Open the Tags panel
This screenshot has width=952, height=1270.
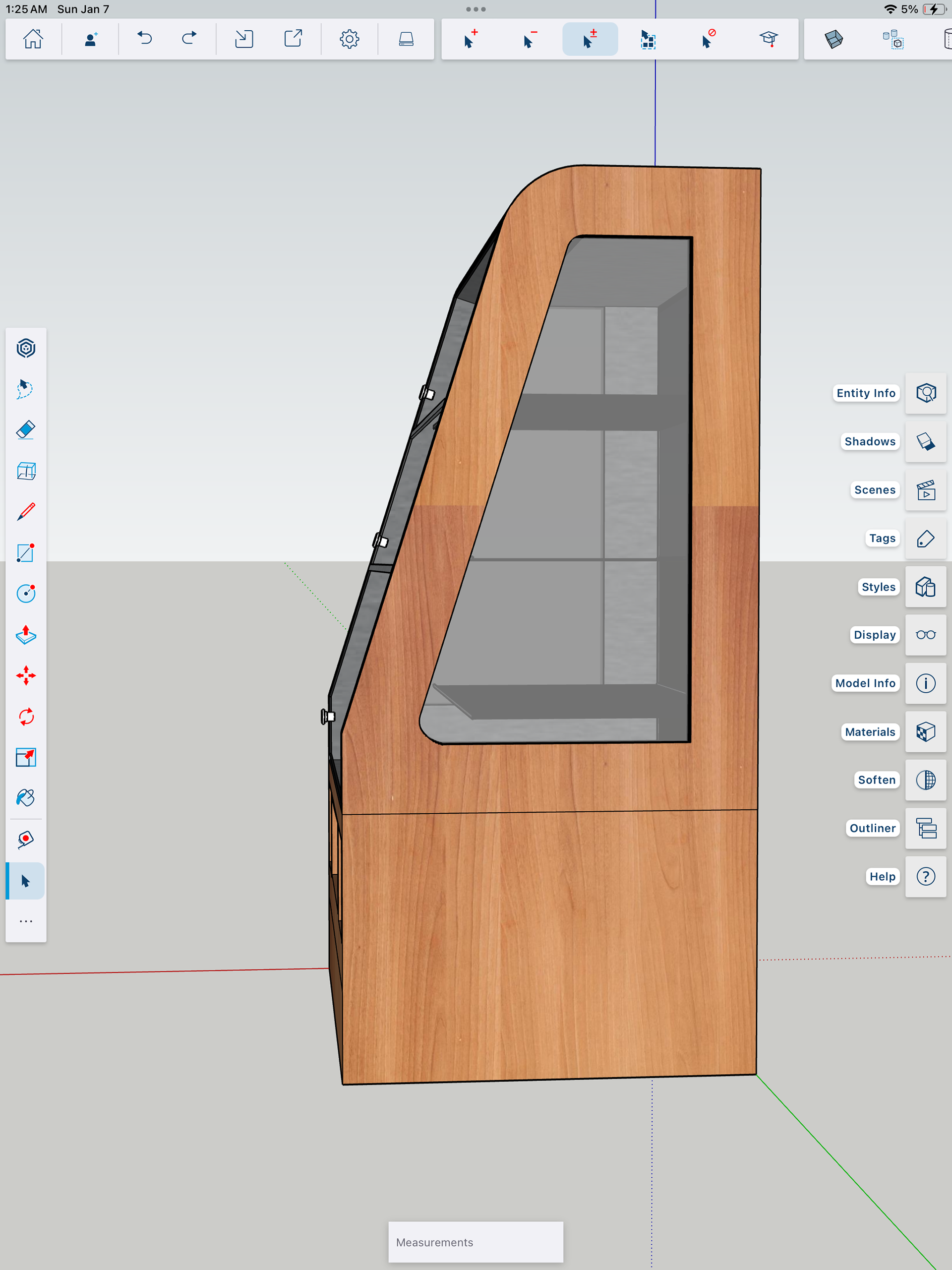pos(925,539)
